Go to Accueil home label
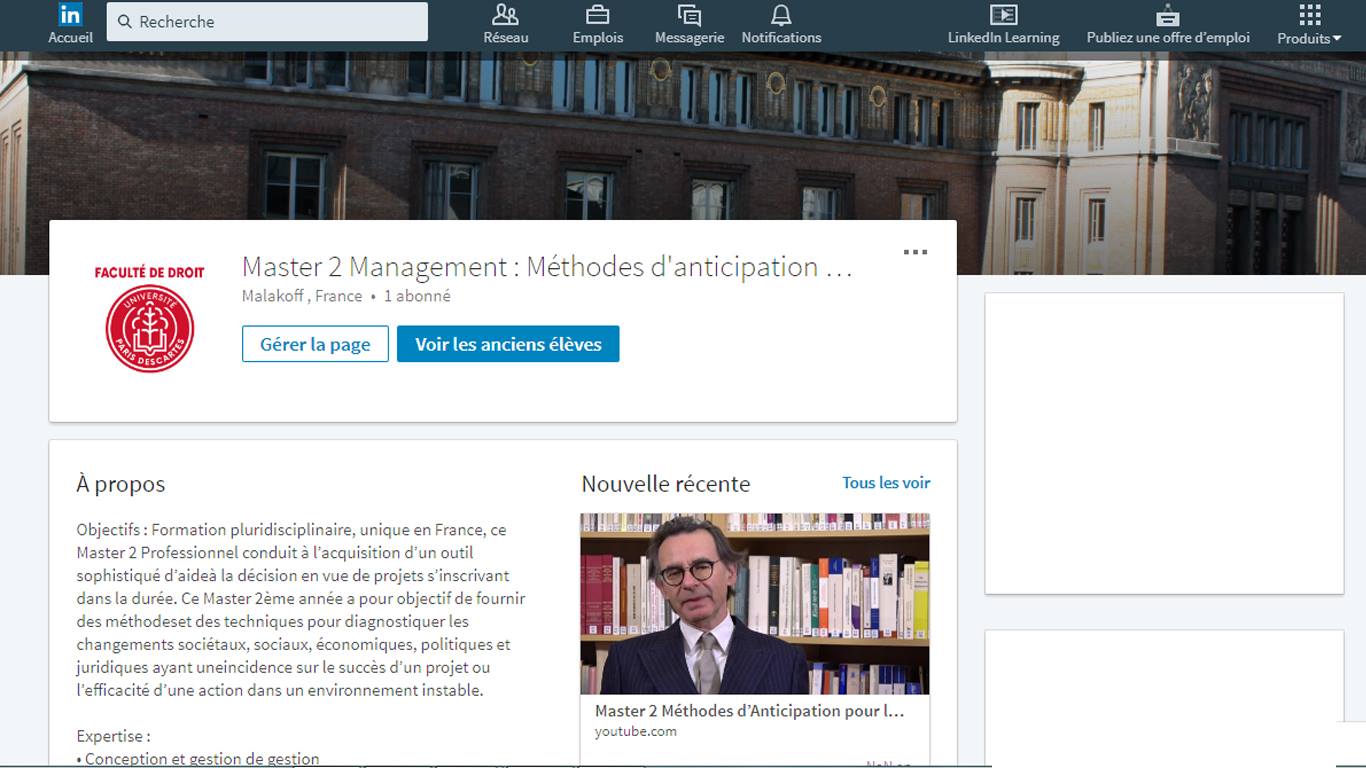Viewport: 1366px width, 768px height. click(70, 38)
